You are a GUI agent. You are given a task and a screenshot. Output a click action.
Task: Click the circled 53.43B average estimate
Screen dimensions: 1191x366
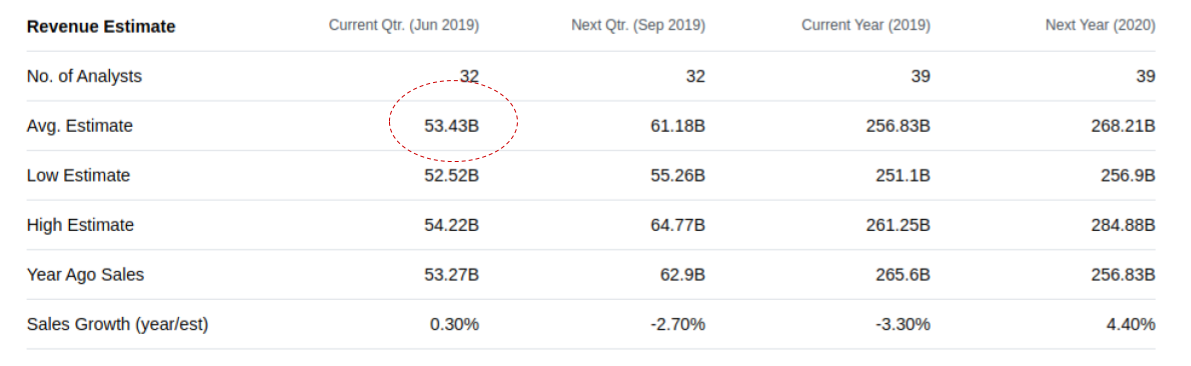452,126
